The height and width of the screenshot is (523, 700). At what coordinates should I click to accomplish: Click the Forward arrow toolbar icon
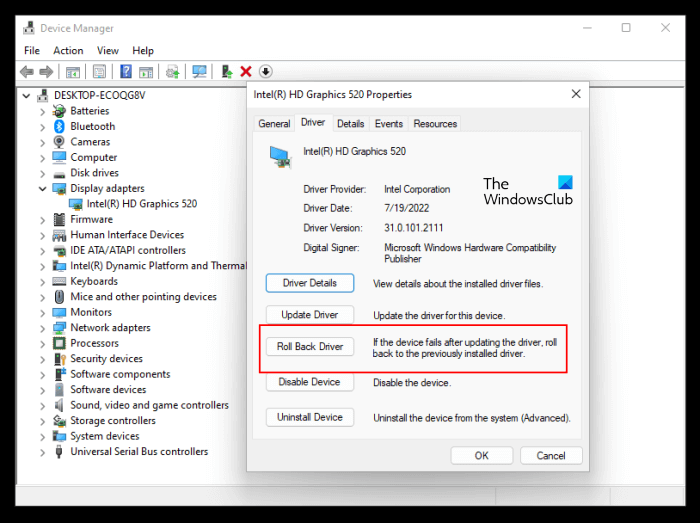click(x=46, y=71)
